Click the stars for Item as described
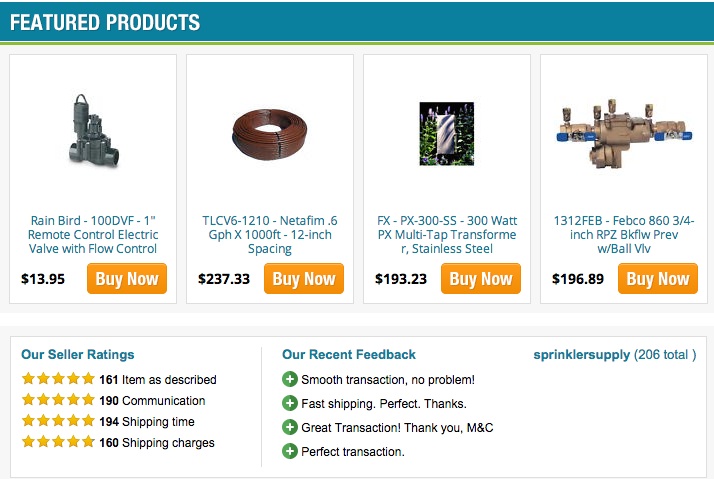Viewport: 714px width, 479px height. click(58, 378)
